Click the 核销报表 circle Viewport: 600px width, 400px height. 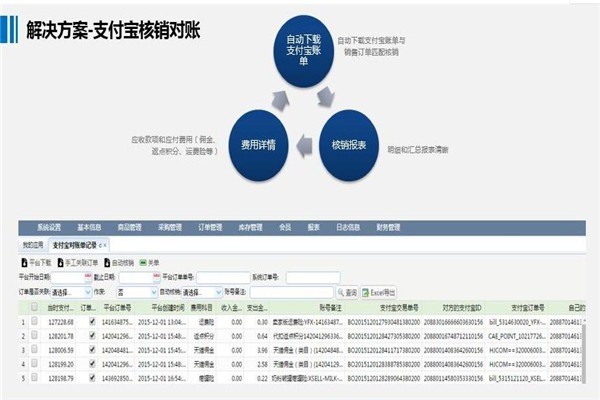(x=349, y=145)
